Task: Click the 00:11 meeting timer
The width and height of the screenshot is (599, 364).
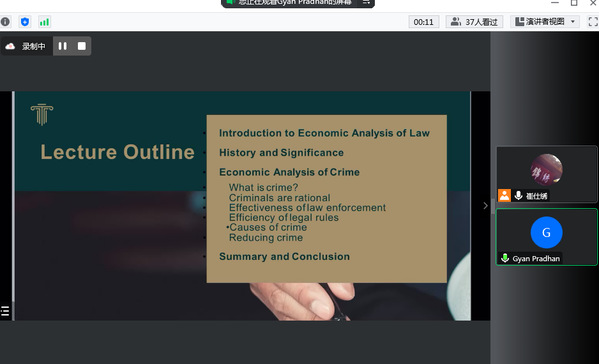Action: pyautogui.click(x=424, y=22)
